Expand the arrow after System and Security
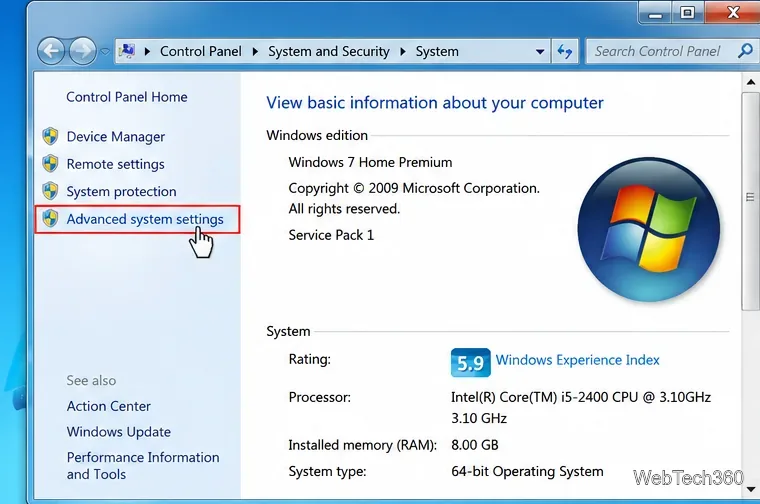760x504 pixels. pos(403,51)
